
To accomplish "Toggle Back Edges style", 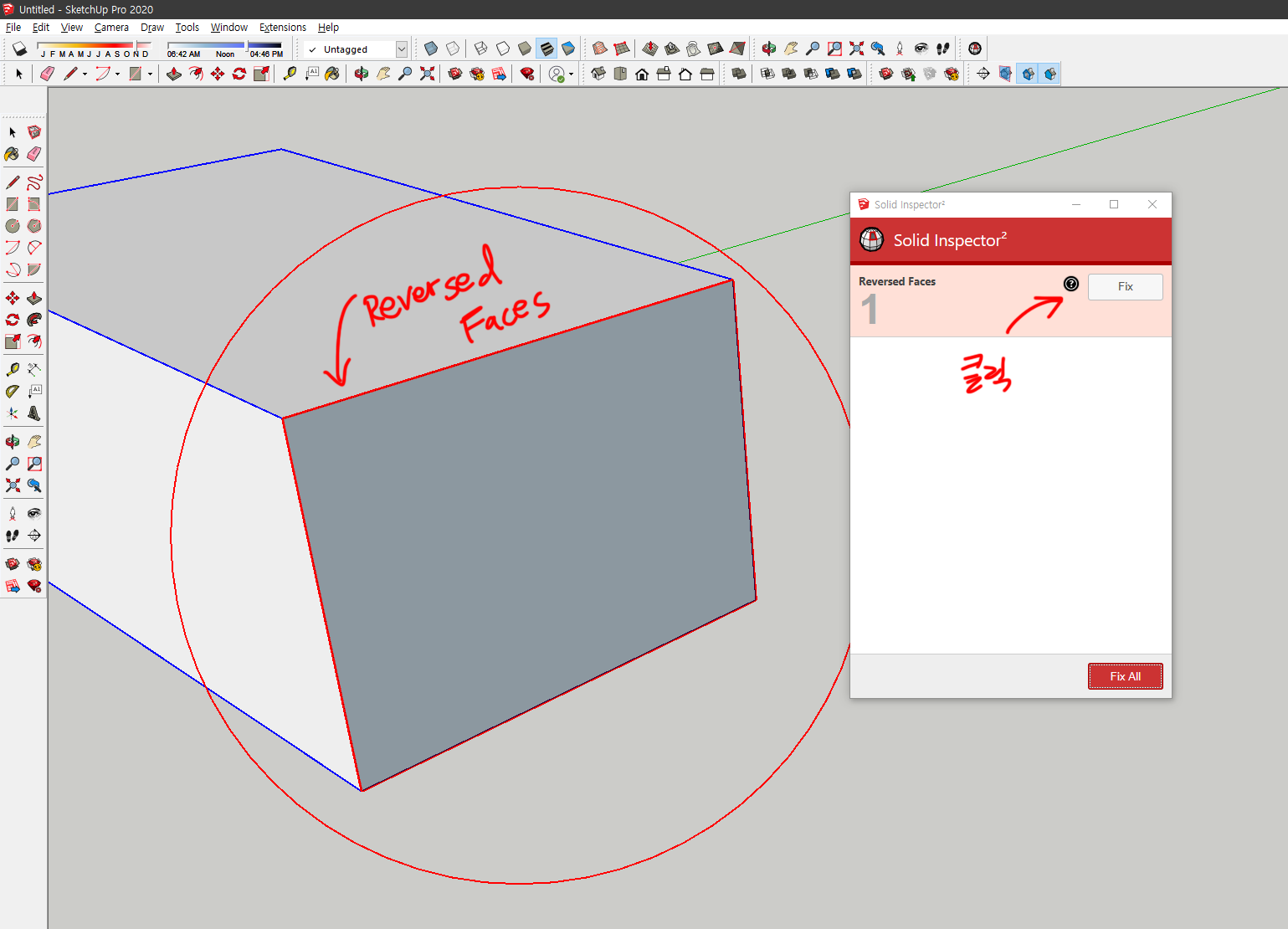I will pyautogui.click(x=453, y=49).
